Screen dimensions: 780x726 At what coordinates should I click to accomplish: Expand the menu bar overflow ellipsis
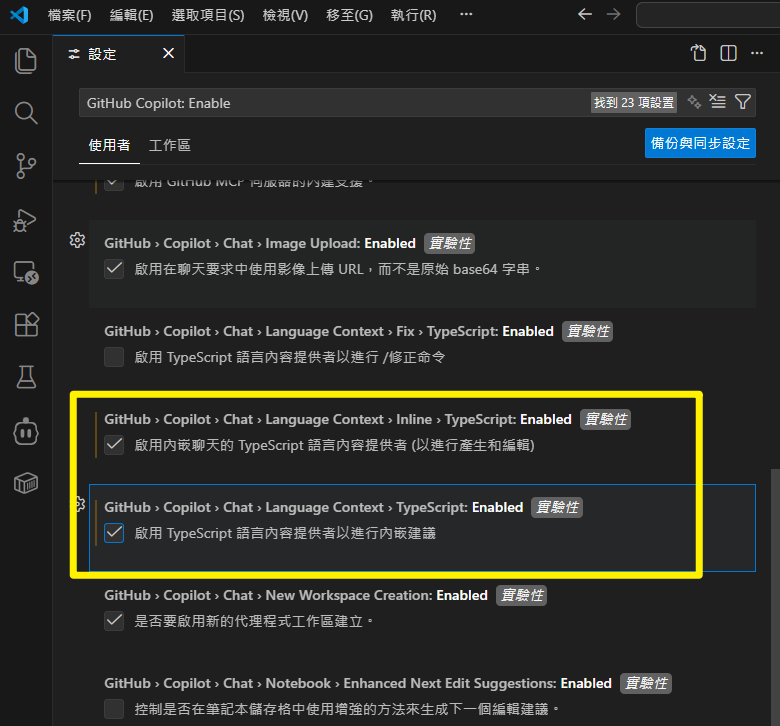[466, 14]
